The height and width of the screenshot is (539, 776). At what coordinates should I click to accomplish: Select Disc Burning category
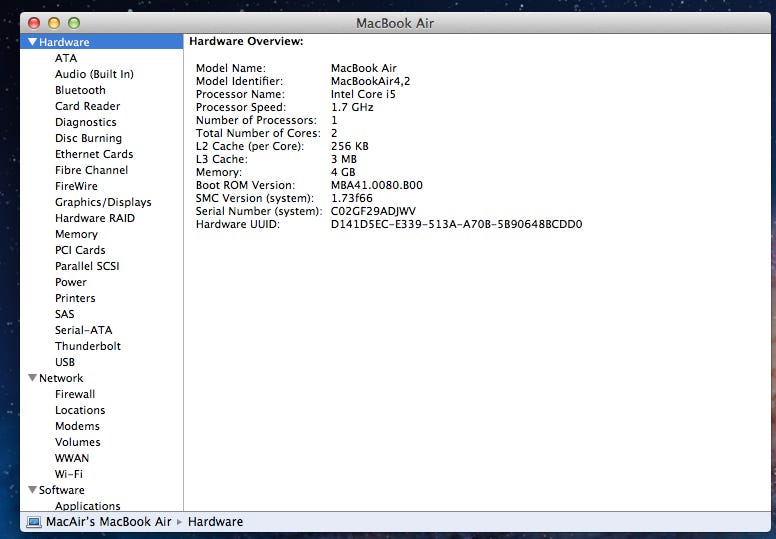(x=88, y=138)
